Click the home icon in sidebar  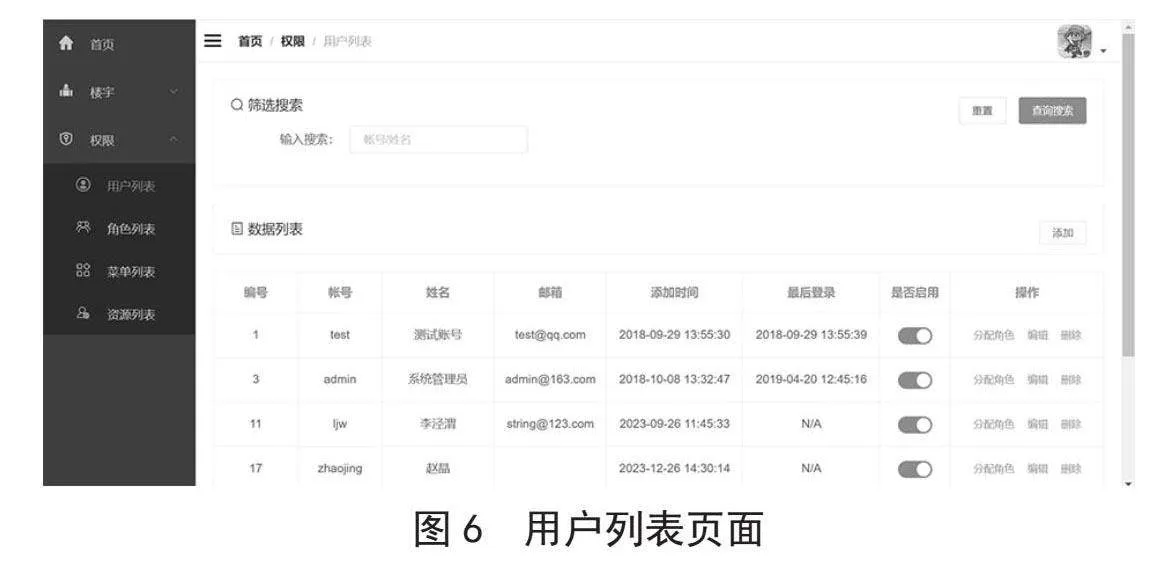coord(66,43)
